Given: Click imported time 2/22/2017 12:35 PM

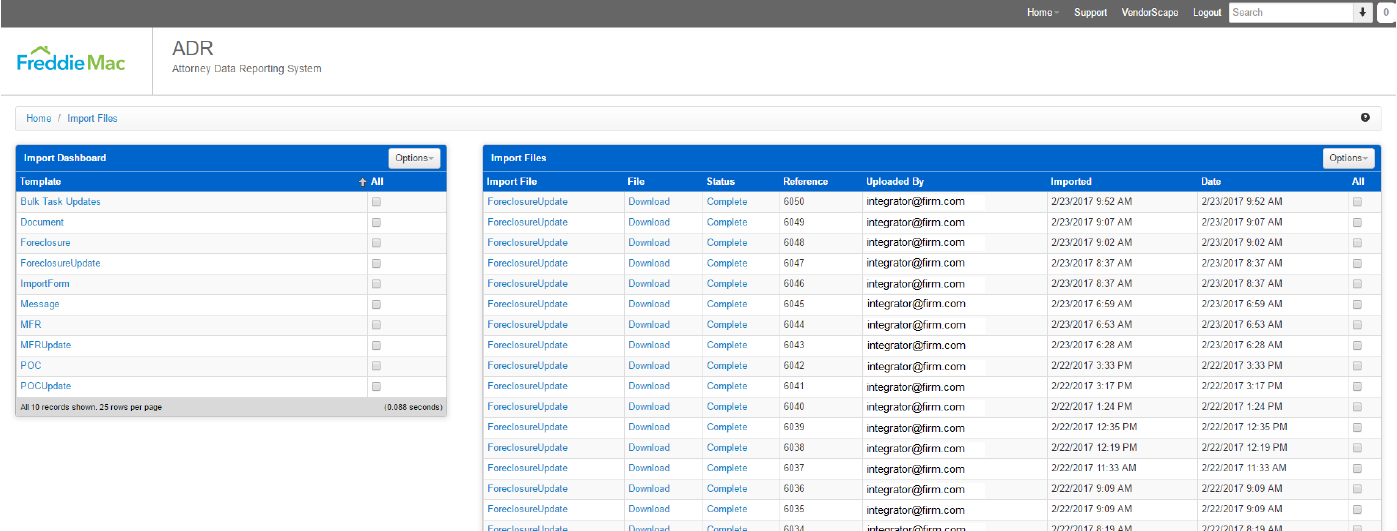Looking at the screenshot, I should pos(1094,427).
